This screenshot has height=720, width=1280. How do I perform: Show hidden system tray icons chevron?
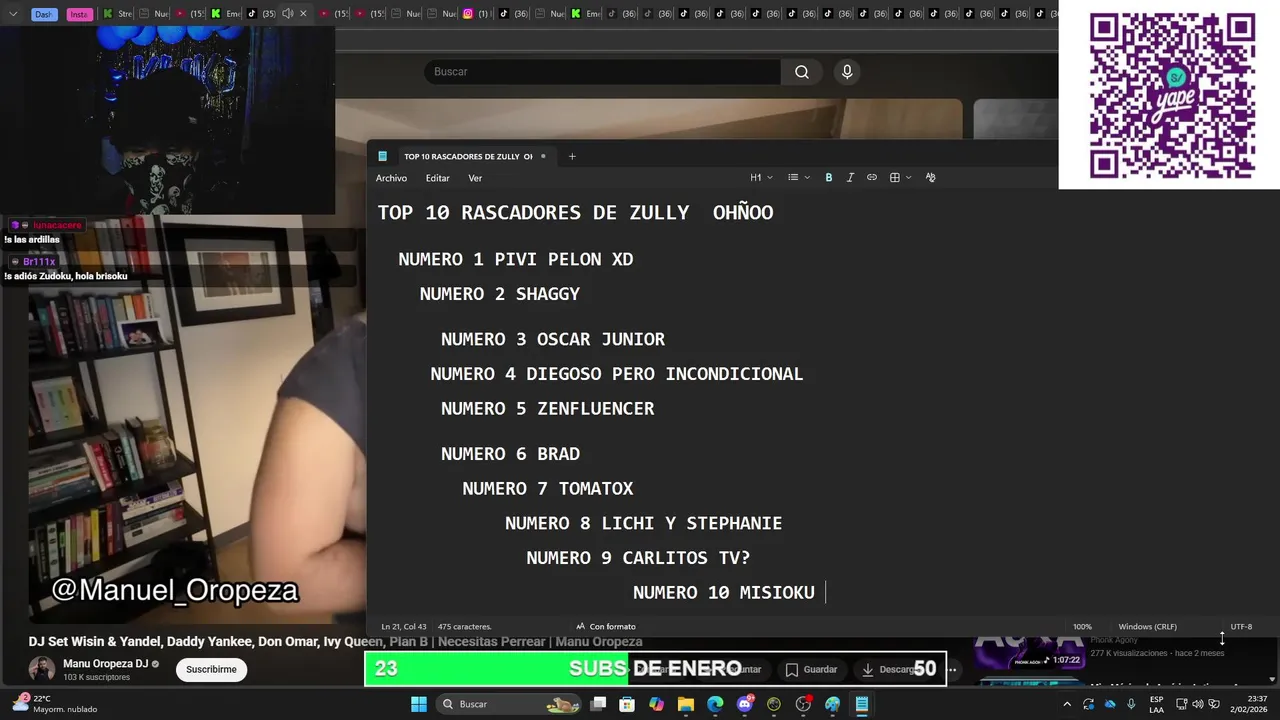click(x=1067, y=704)
